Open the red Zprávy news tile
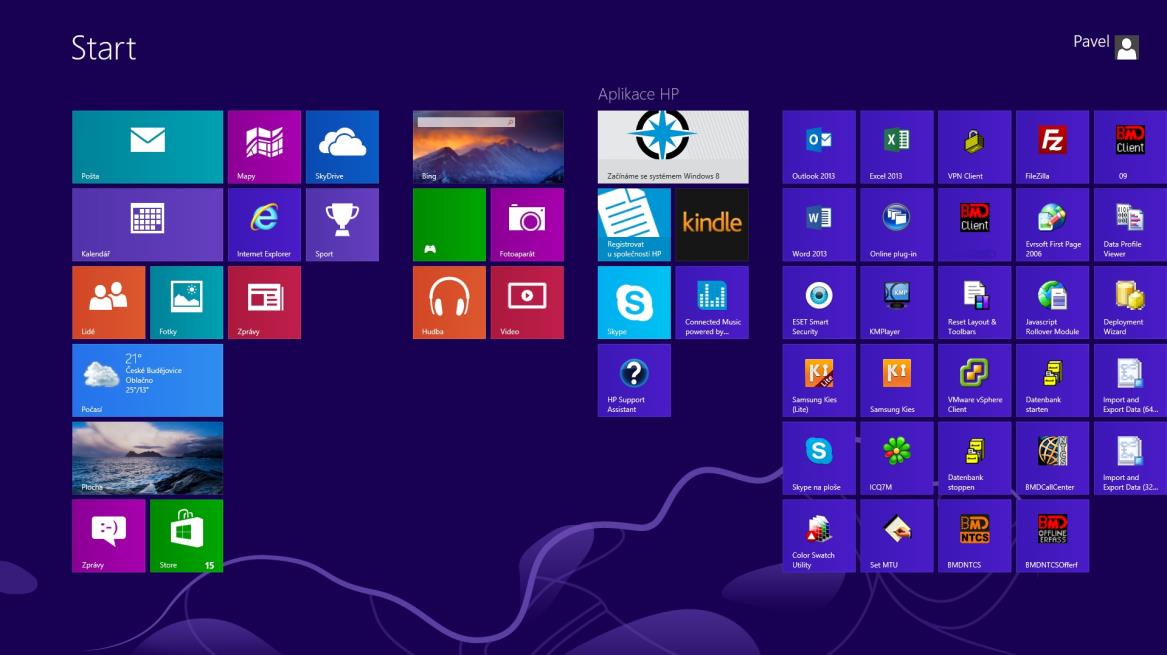1167x655 pixels. pos(264,302)
